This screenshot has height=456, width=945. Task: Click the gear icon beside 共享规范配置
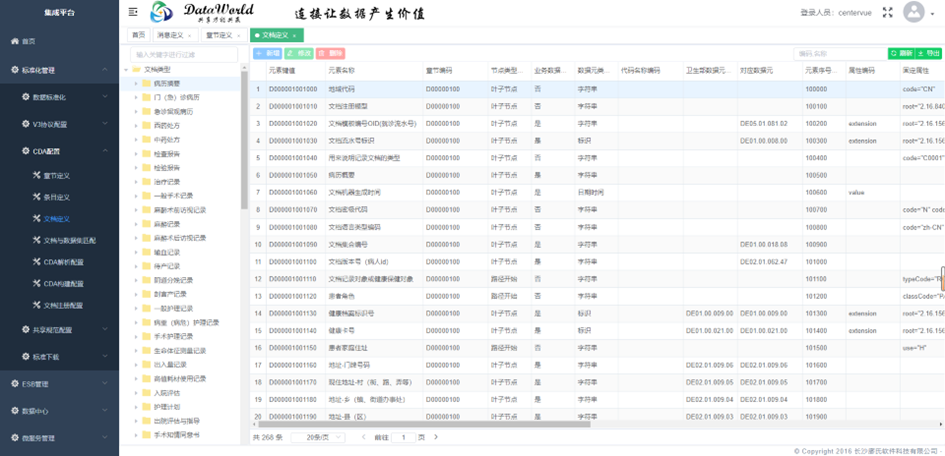pyautogui.click(x=25, y=330)
